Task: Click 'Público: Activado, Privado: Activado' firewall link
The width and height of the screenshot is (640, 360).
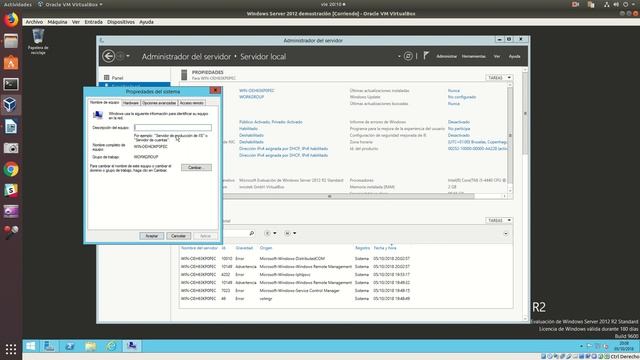Action: (271, 122)
